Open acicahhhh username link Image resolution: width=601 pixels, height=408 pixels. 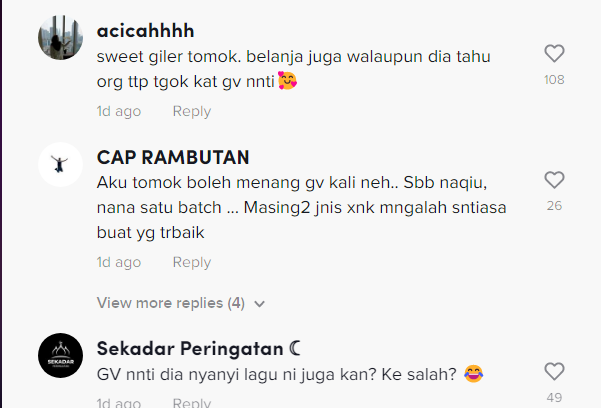pyautogui.click(x=145, y=31)
